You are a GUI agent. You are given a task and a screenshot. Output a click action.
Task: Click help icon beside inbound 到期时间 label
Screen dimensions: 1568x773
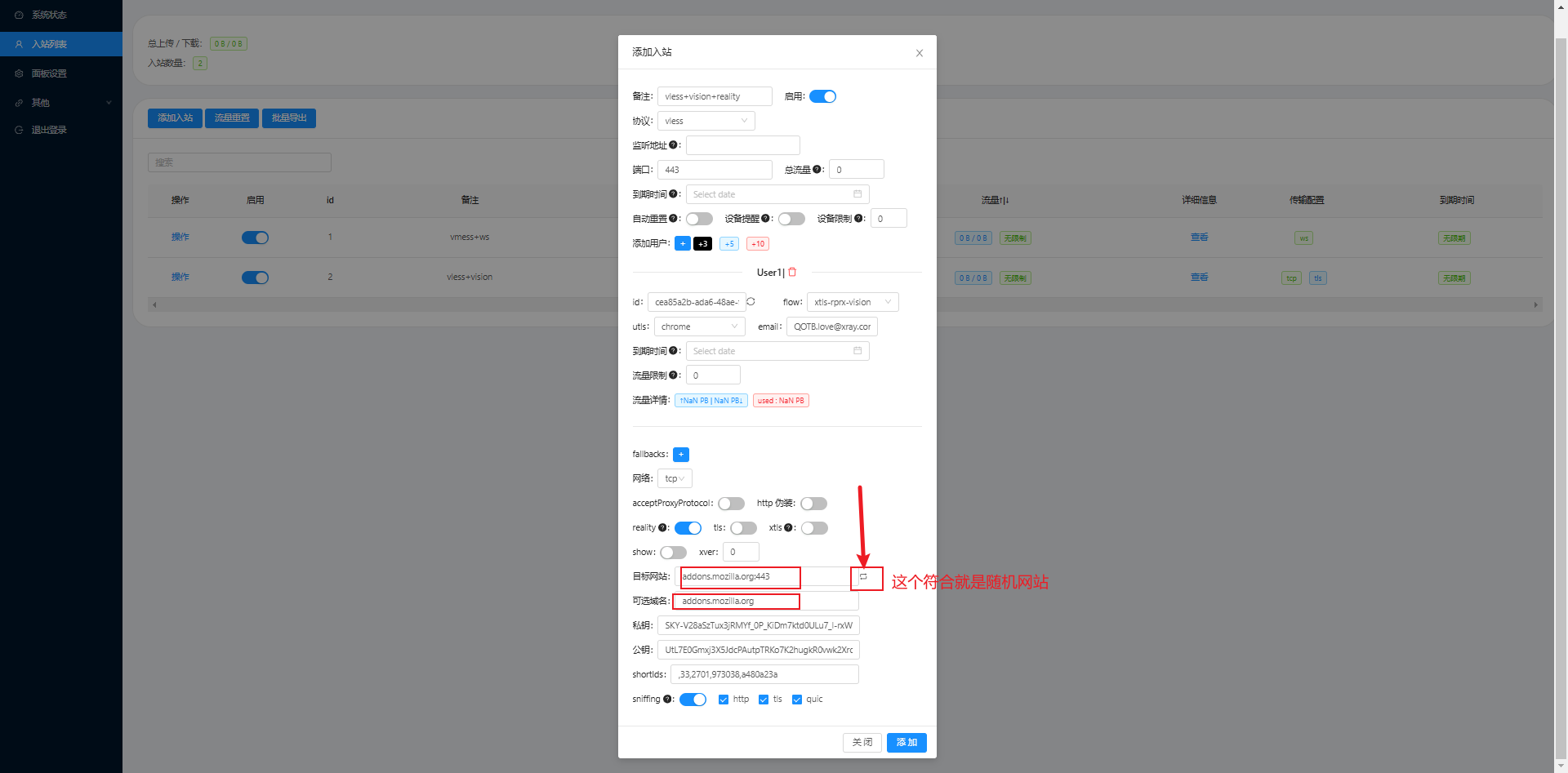673,194
